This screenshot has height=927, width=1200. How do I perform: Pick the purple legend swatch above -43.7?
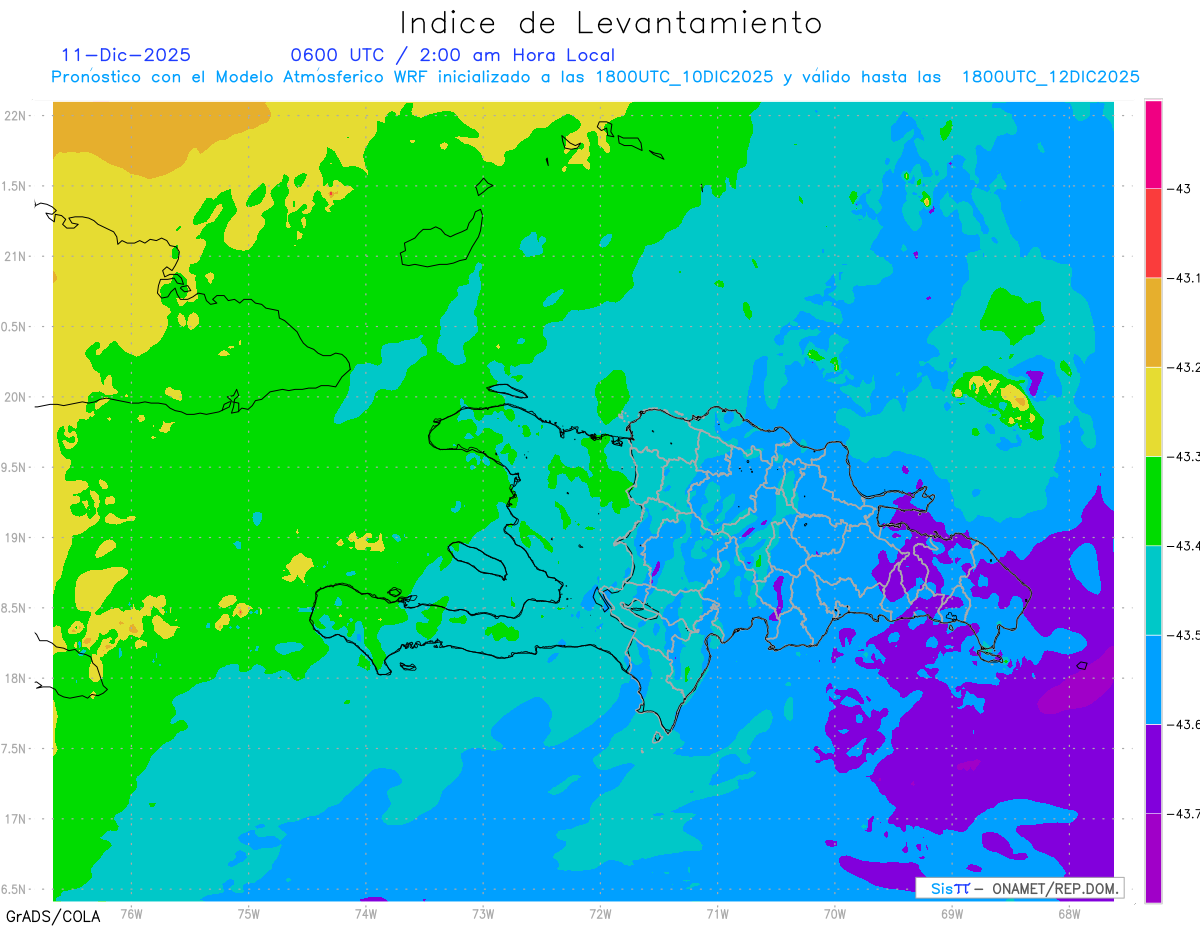(1153, 768)
